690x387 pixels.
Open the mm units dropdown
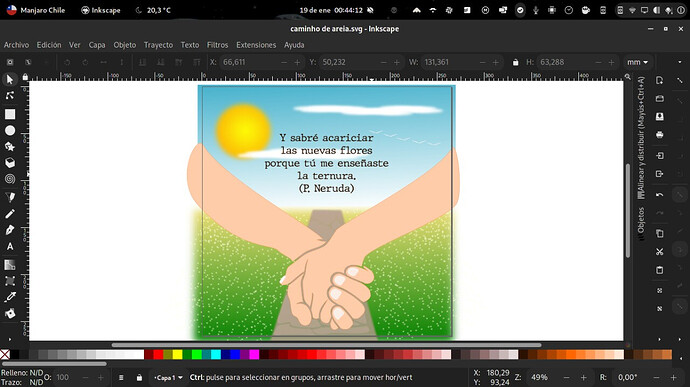pyautogui.click(x=637, y=63)
